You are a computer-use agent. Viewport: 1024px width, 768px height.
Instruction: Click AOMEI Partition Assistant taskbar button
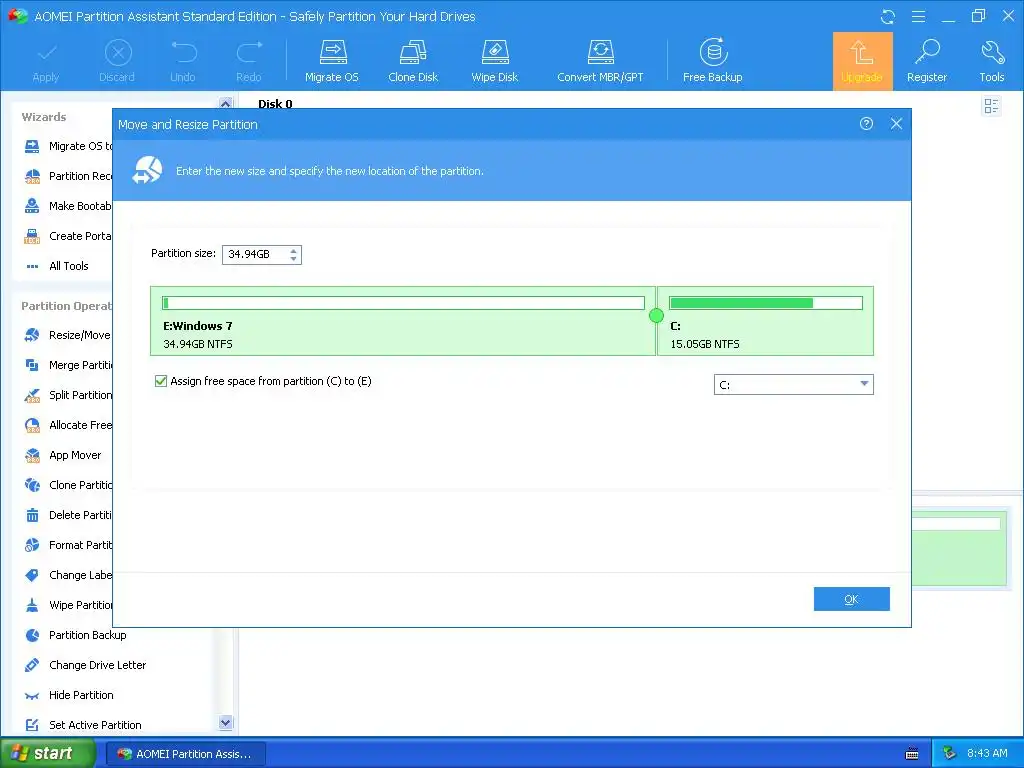(x=185, y=754)
